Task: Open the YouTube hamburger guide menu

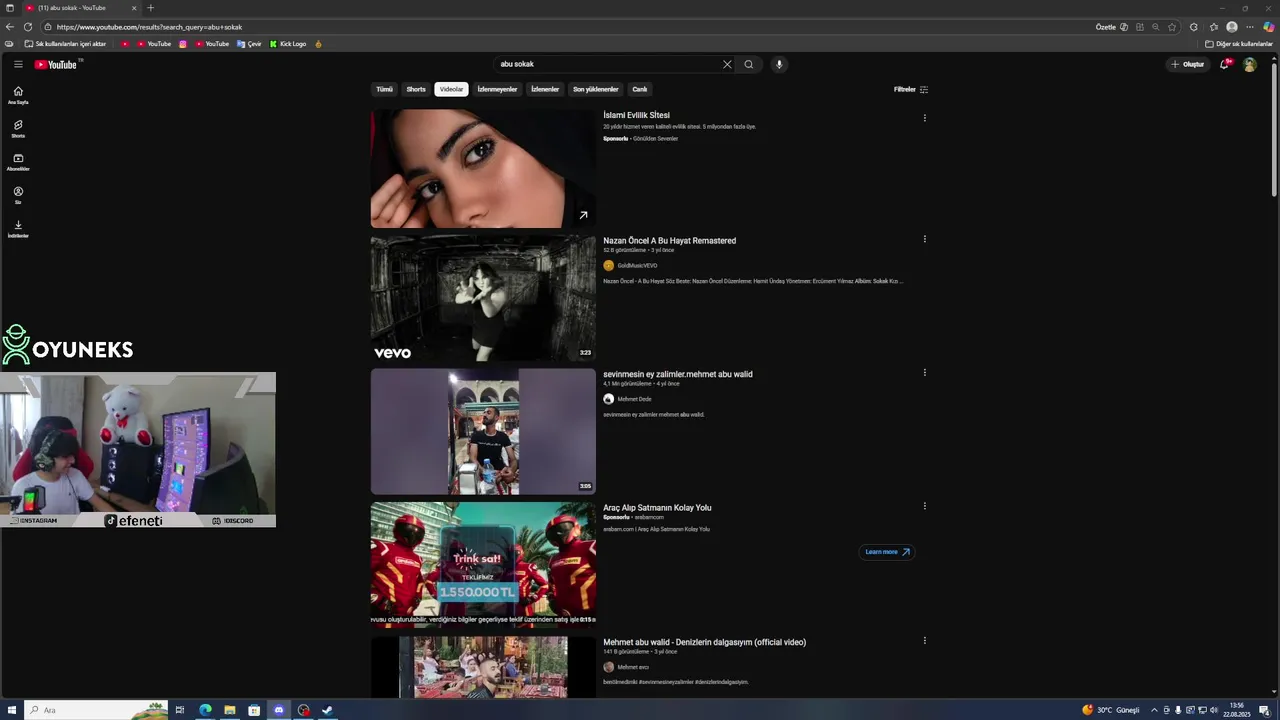Action: 18,64
